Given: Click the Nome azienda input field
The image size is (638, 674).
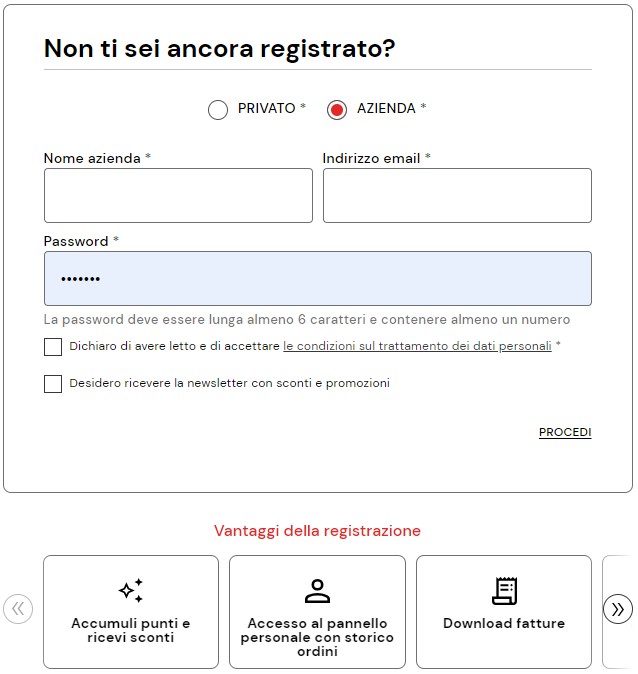Looking at the screenshot, I should [x=178, y=196].
